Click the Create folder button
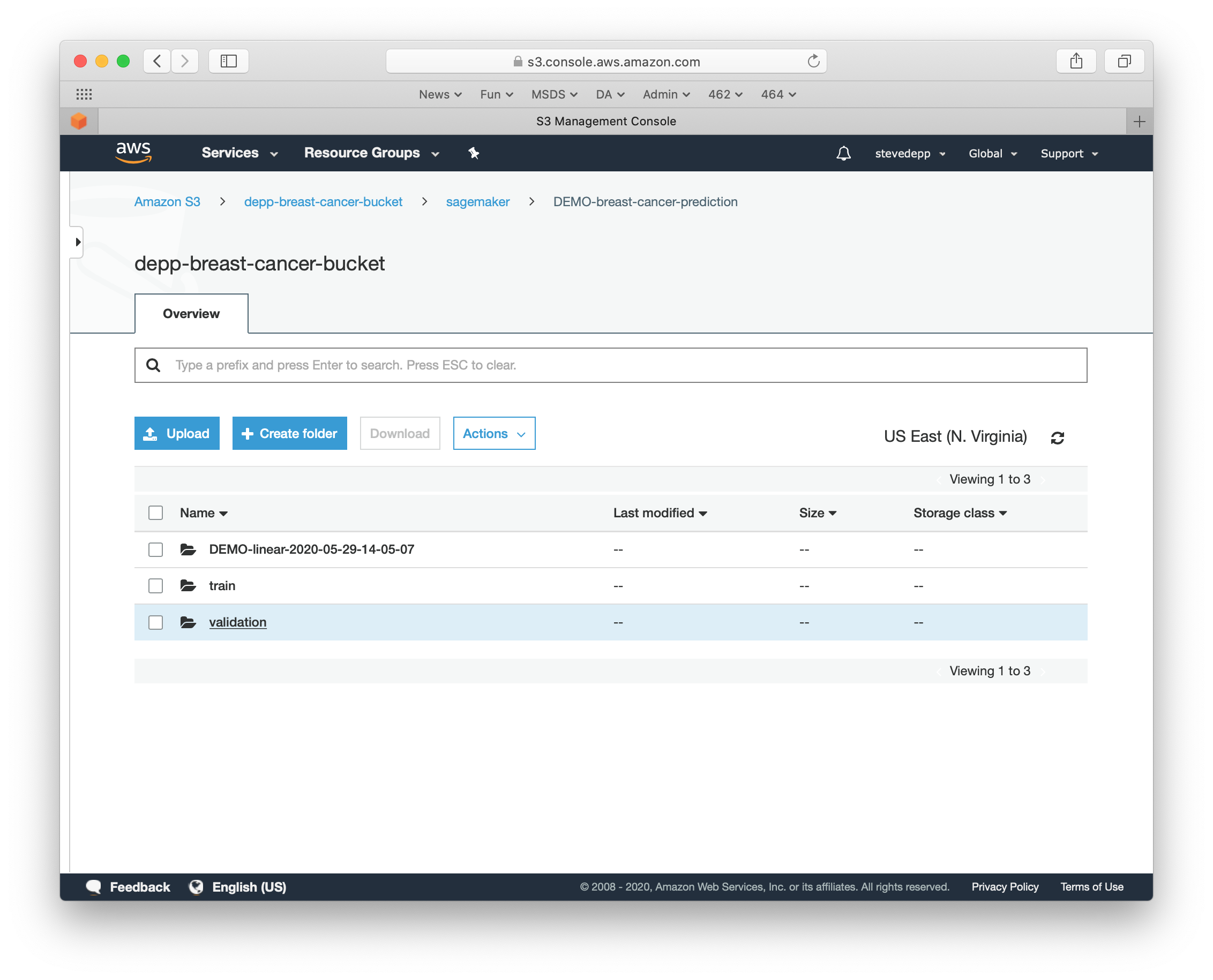 click(290, 434)
